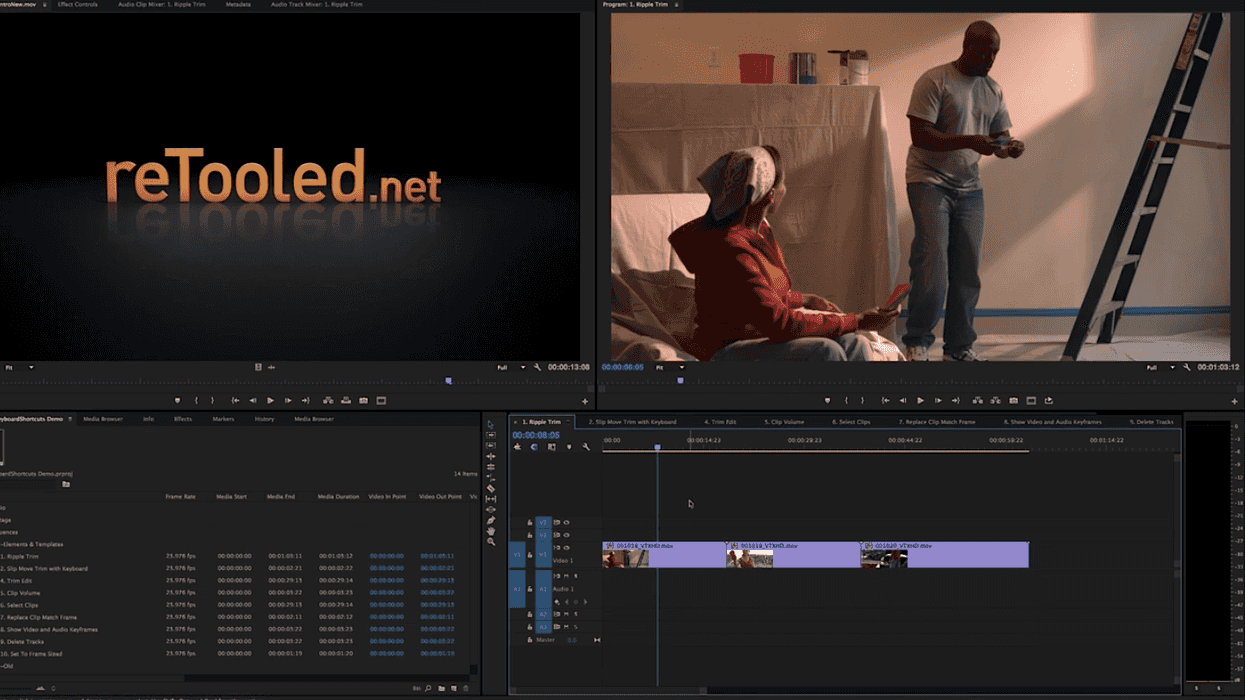
Task: Click the Source monitor scrub bar playhead
Action: pos(448,381)
